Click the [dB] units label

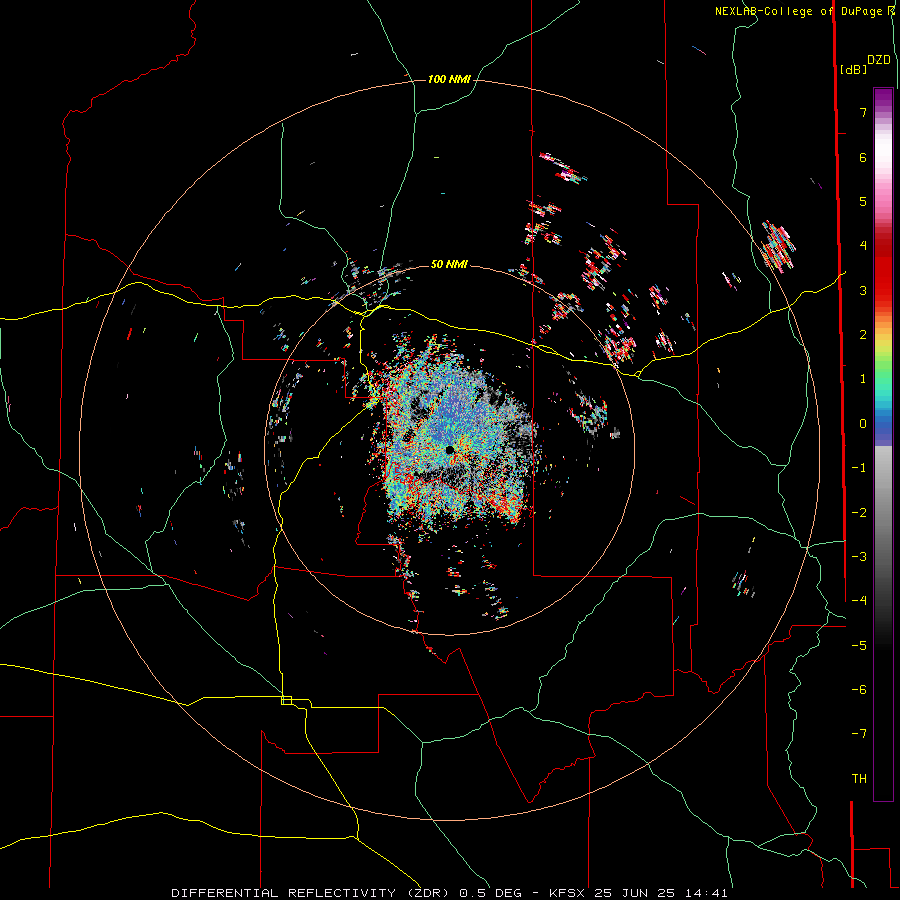pos(853,69)
